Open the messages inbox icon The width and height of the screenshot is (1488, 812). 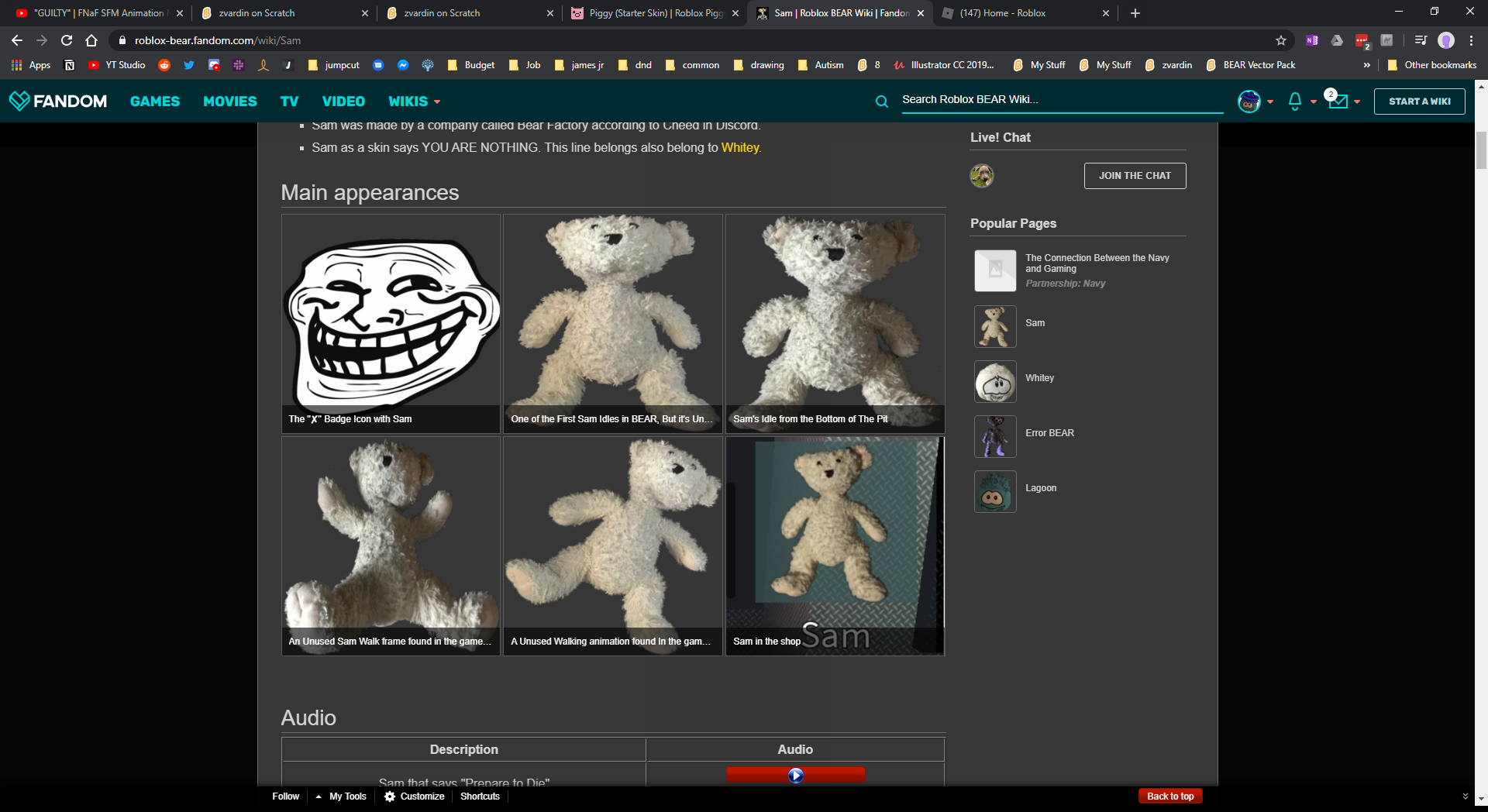(x=1338, y=101)
